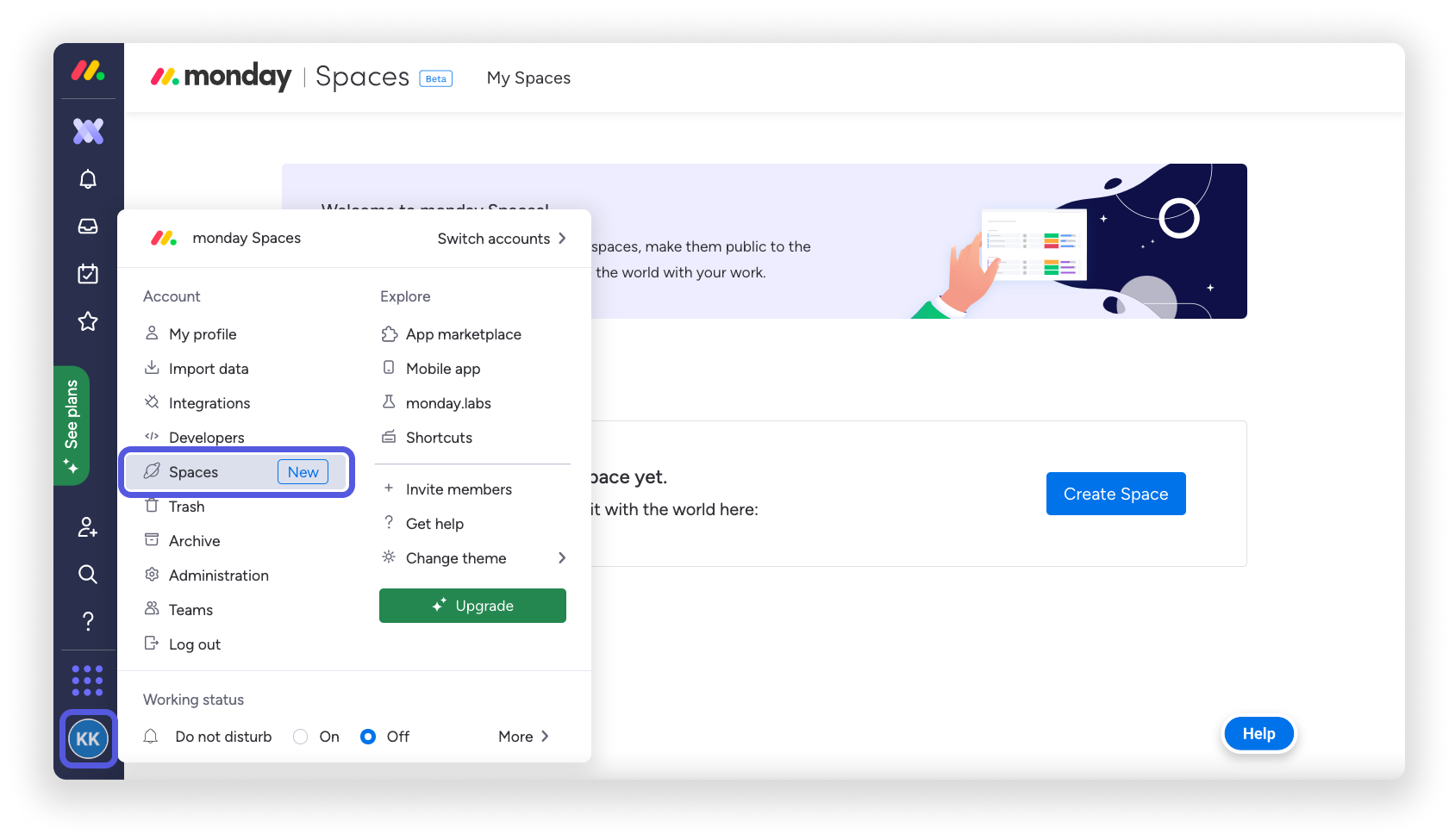Open the apps grid icon near the bottom
This screenshot has height=840, width=1455.
[87, 680]
